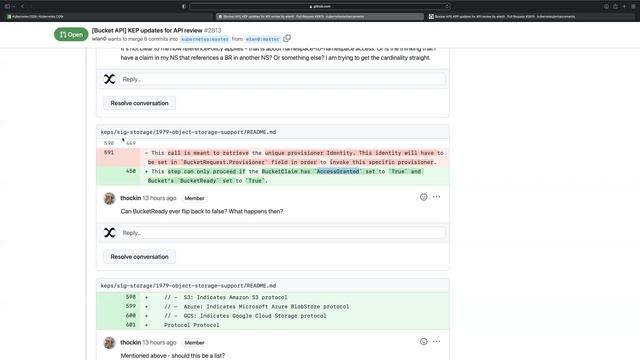Image resolution: width=640 pixels, height=360 pixels.
Task: Open the Safari downloads icon
Action: [606, 6]
